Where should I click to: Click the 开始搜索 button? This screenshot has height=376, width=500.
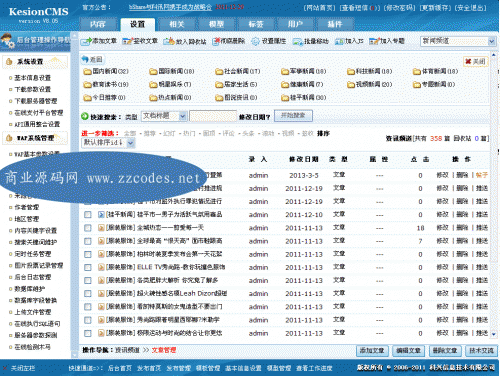(293, 116)
